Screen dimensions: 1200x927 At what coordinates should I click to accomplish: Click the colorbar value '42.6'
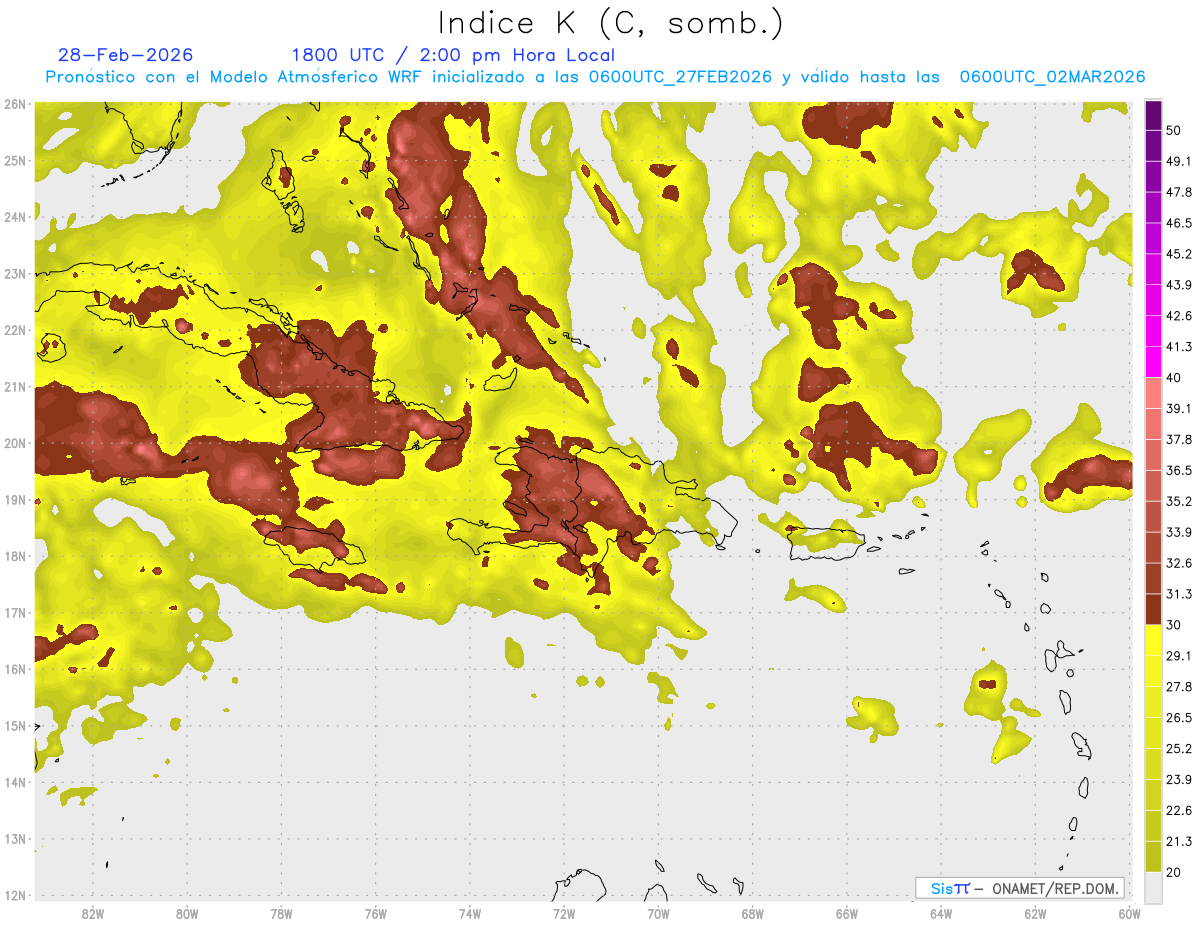1179,317
